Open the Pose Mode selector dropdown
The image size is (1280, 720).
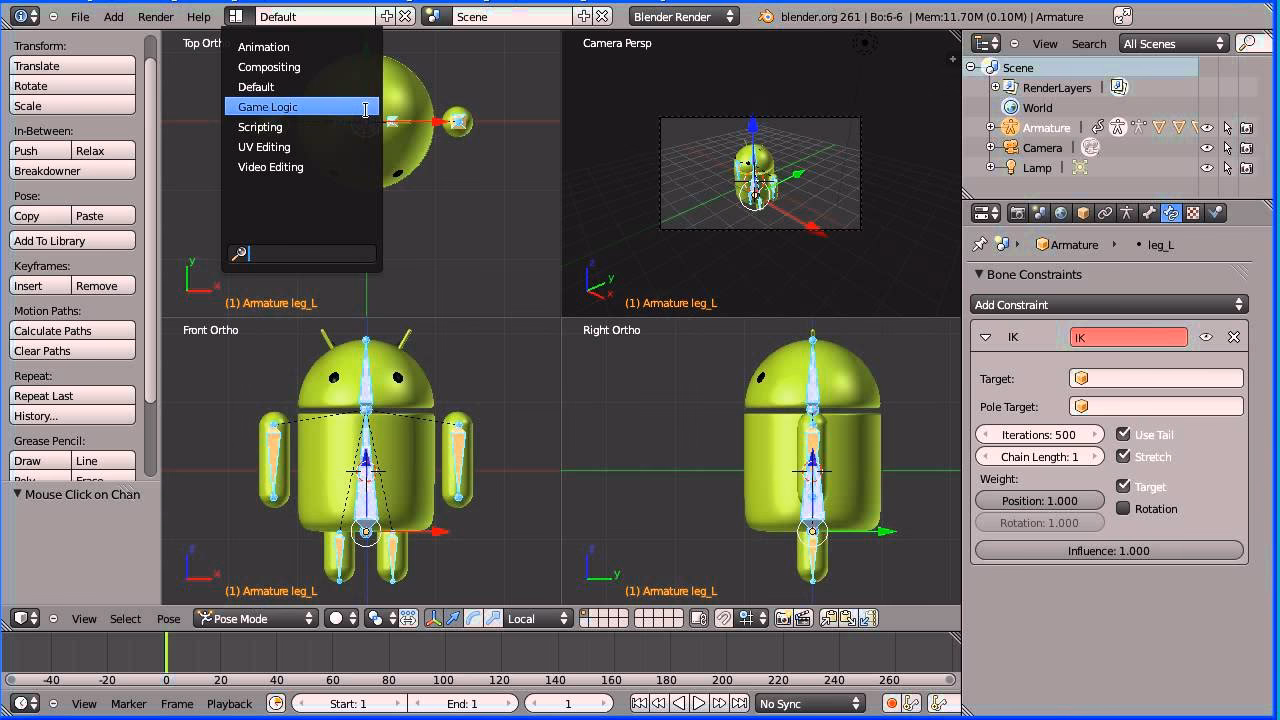point(256,618)
